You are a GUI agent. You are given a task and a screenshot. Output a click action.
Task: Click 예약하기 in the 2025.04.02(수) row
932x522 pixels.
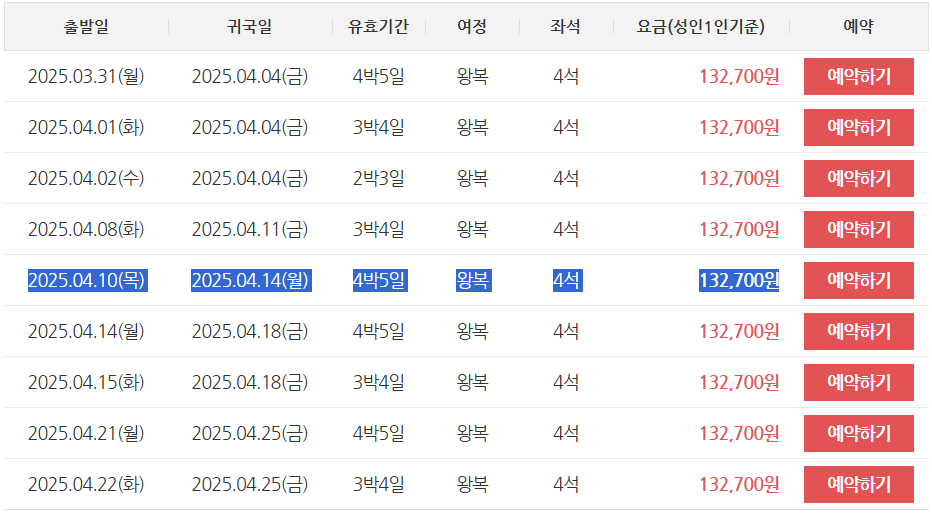click(858, 178)
